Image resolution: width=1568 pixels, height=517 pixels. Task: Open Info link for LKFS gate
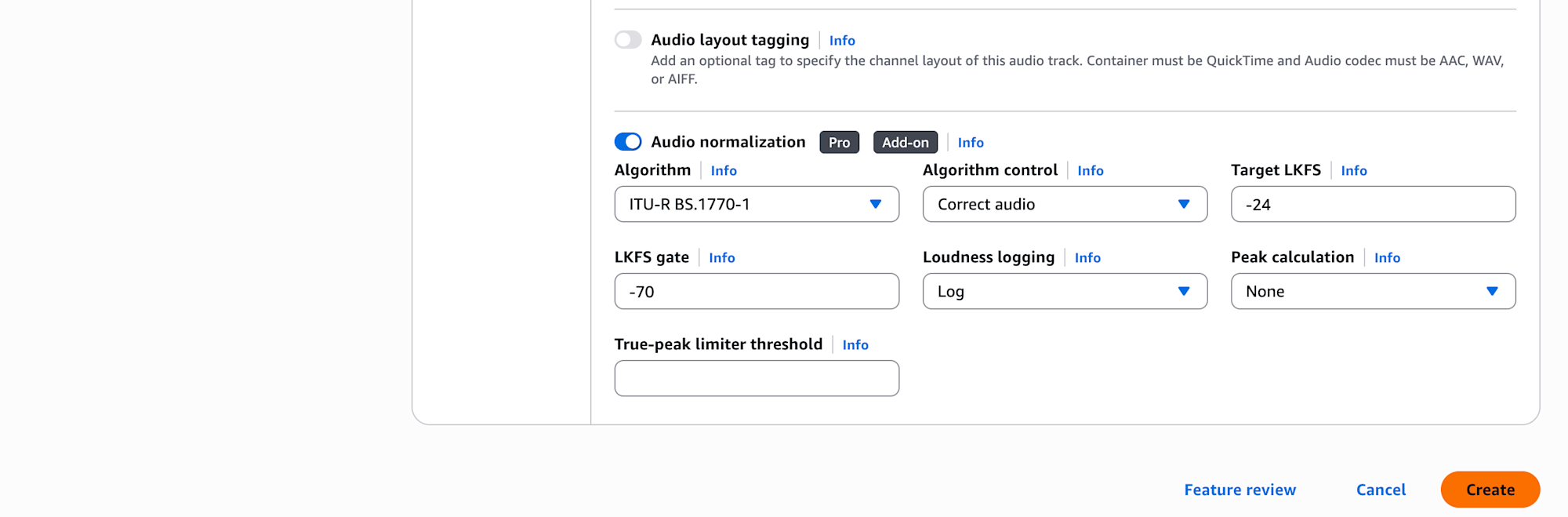point(722,258)
